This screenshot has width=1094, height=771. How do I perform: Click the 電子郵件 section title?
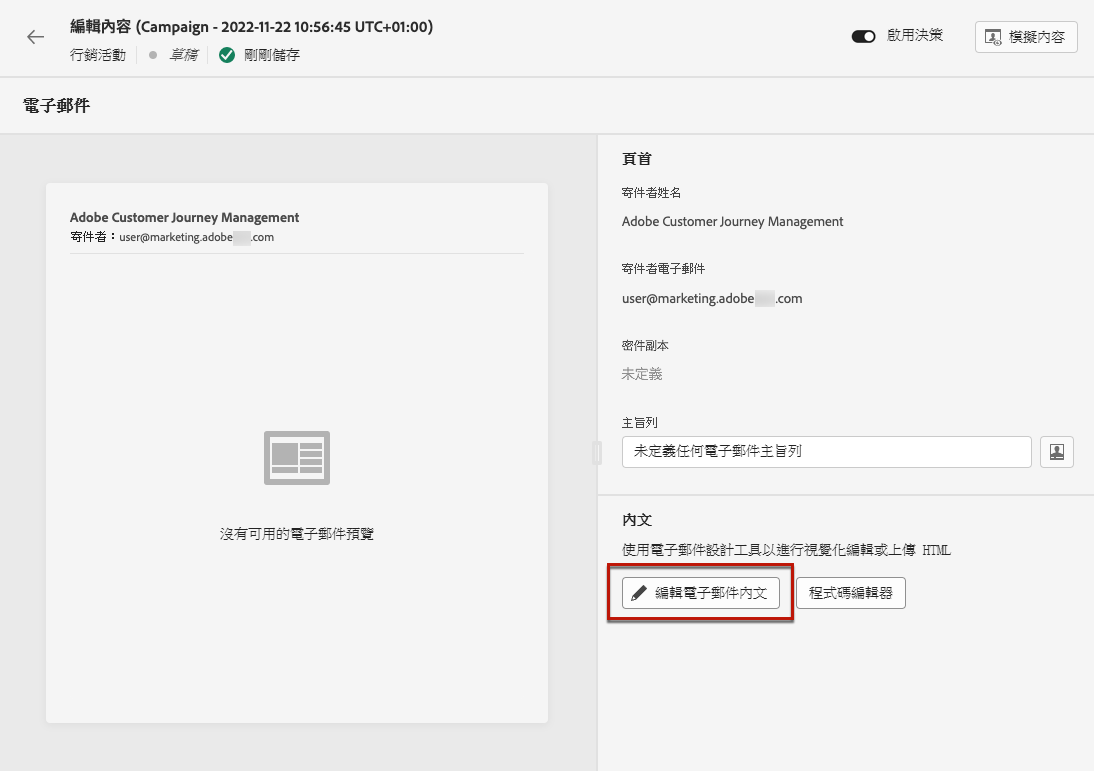point(57,105)
